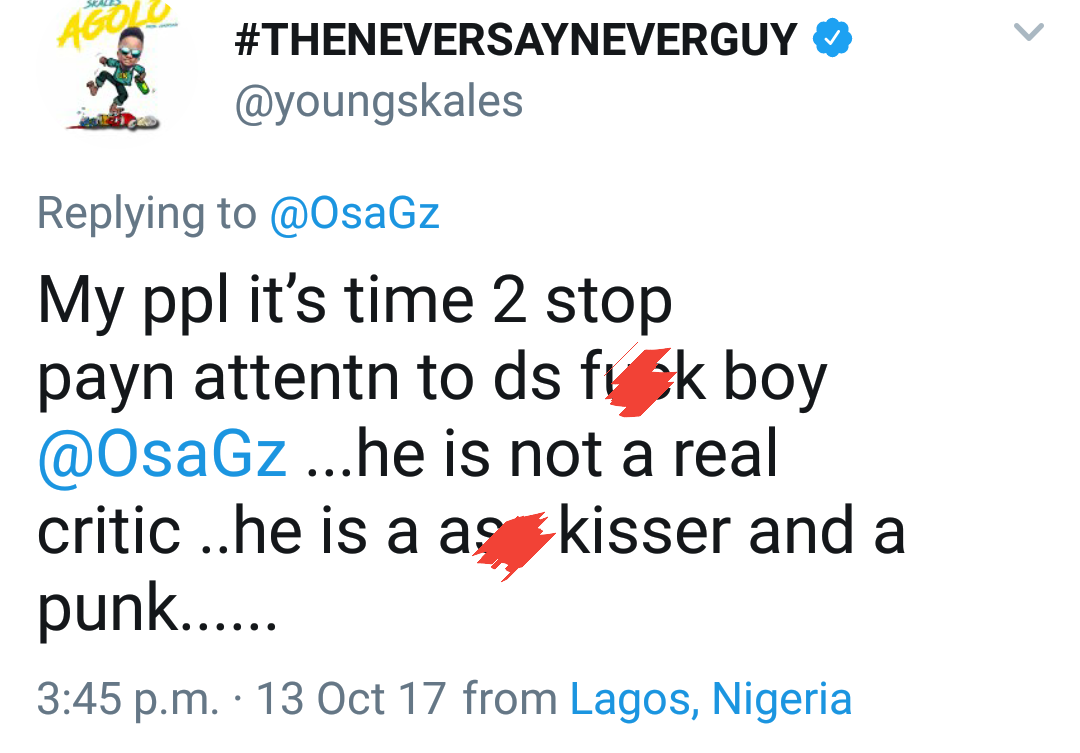Image resolution: width=1080 pixels, height=753 pixels.
Task: Click the 3:45 p.m. timestamp
Action: (127, 699)
